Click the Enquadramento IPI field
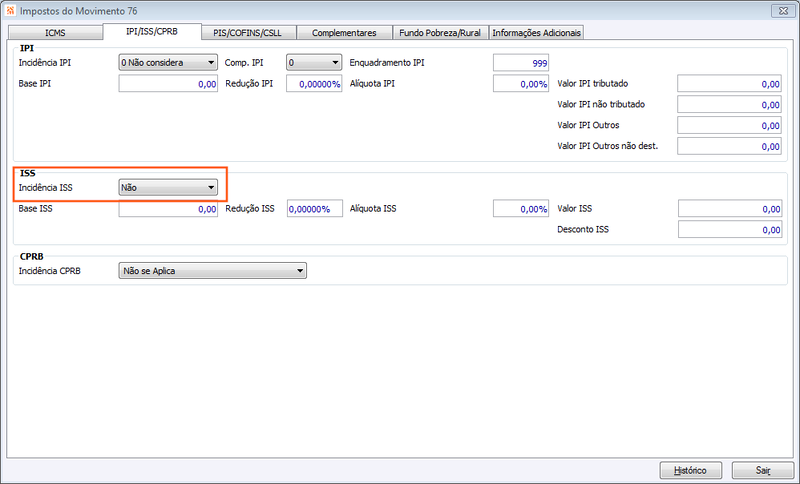 click(521, 63)
